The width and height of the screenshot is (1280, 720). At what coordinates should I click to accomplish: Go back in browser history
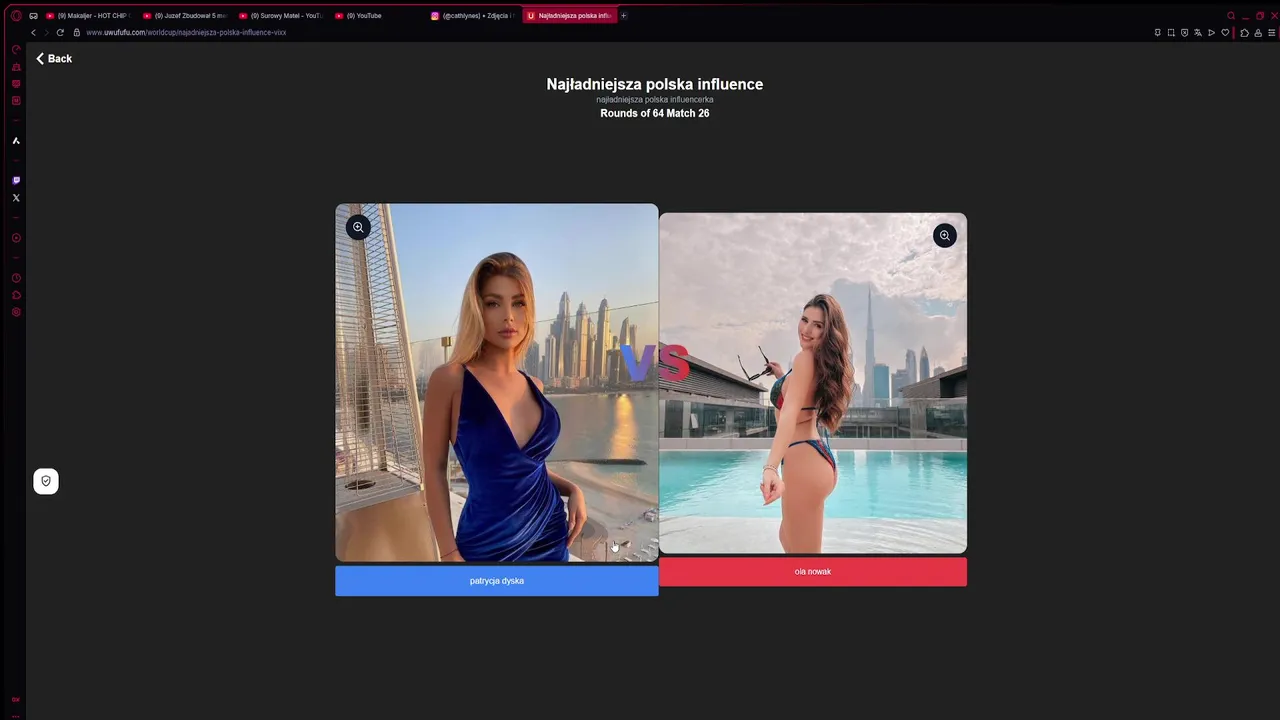click(x=33, y=32)
